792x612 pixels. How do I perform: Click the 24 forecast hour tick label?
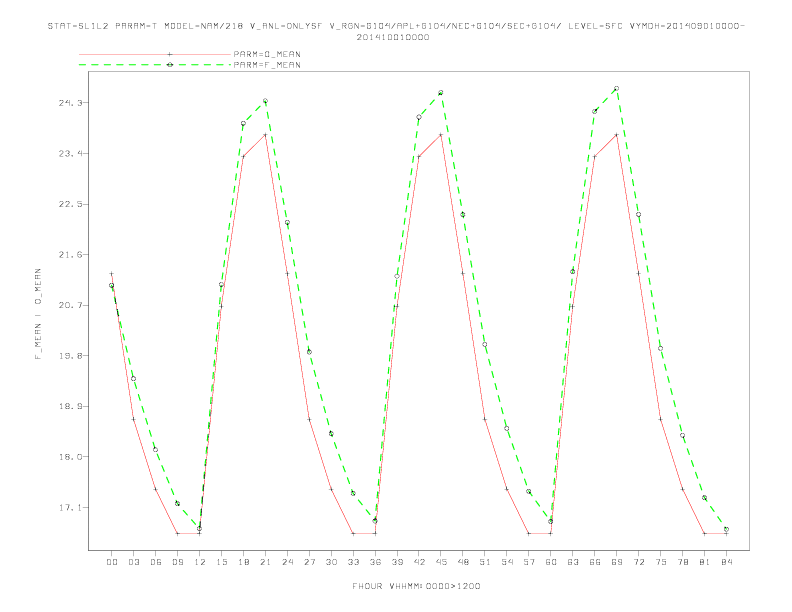(287, 562)
